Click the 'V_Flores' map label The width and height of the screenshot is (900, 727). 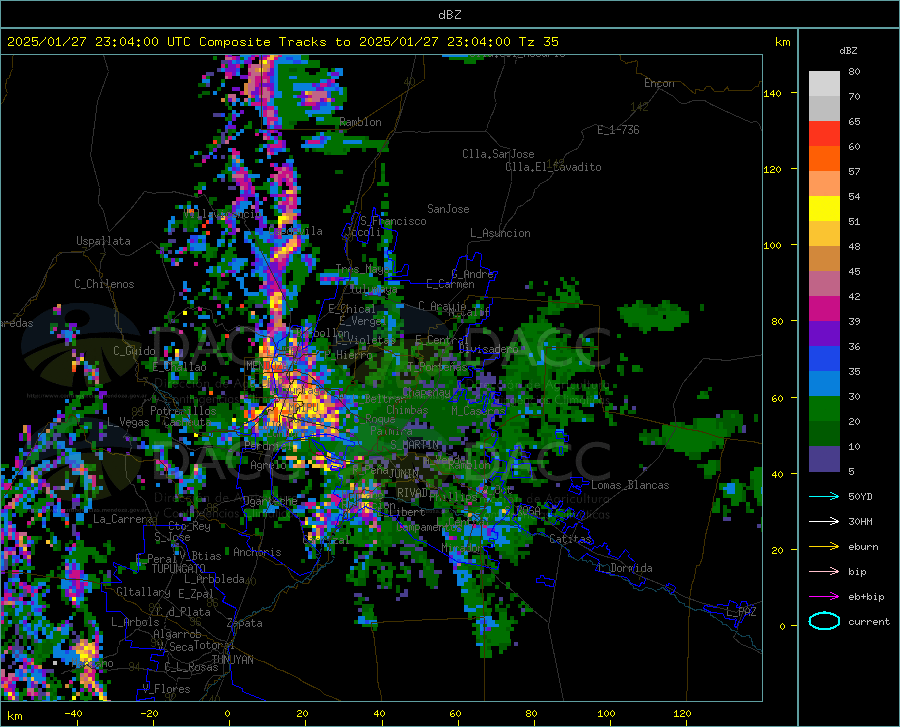[x=166, y=689]
